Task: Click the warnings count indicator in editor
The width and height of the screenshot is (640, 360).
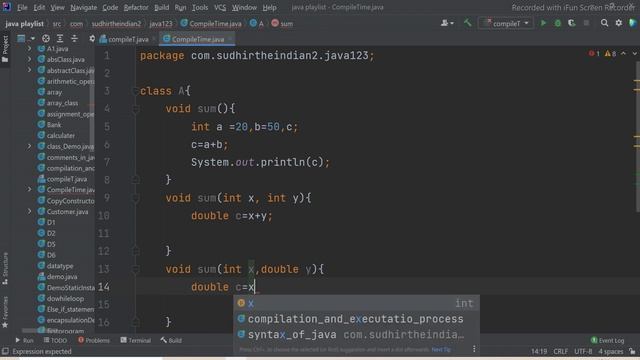Action: [610, 53]
